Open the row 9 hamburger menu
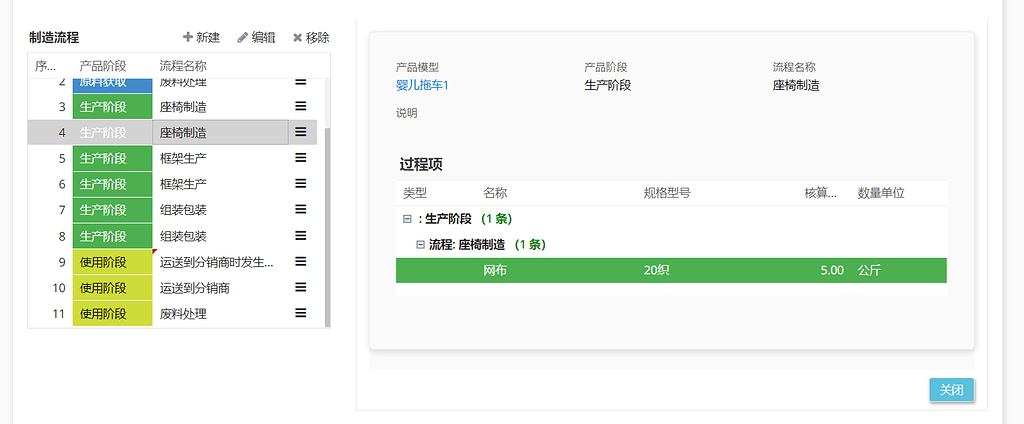Screen dimensions: 1024x424 click(x=300, y=262)
